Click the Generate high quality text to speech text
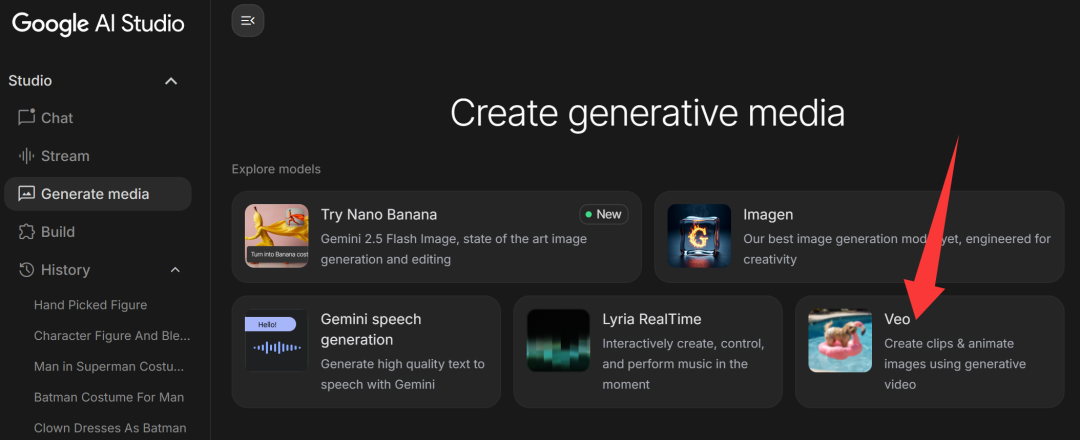Screen dimensions: 1080x440 click(403, 374)
